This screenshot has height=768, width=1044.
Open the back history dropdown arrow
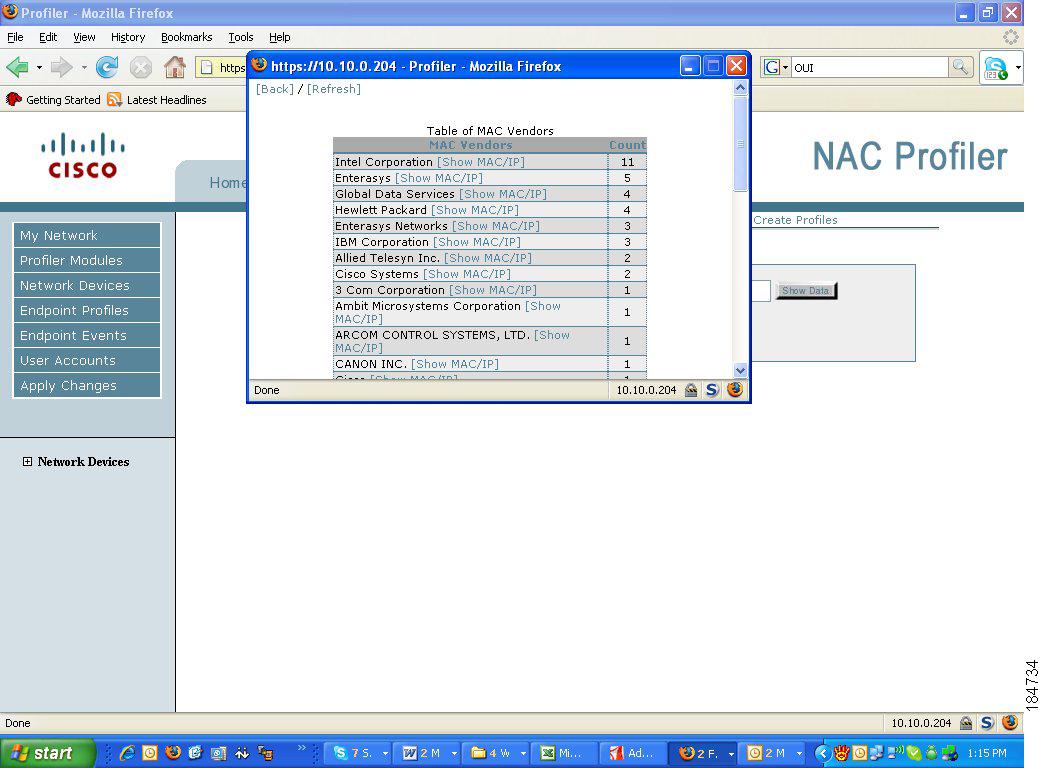click(x=39, y=67)
